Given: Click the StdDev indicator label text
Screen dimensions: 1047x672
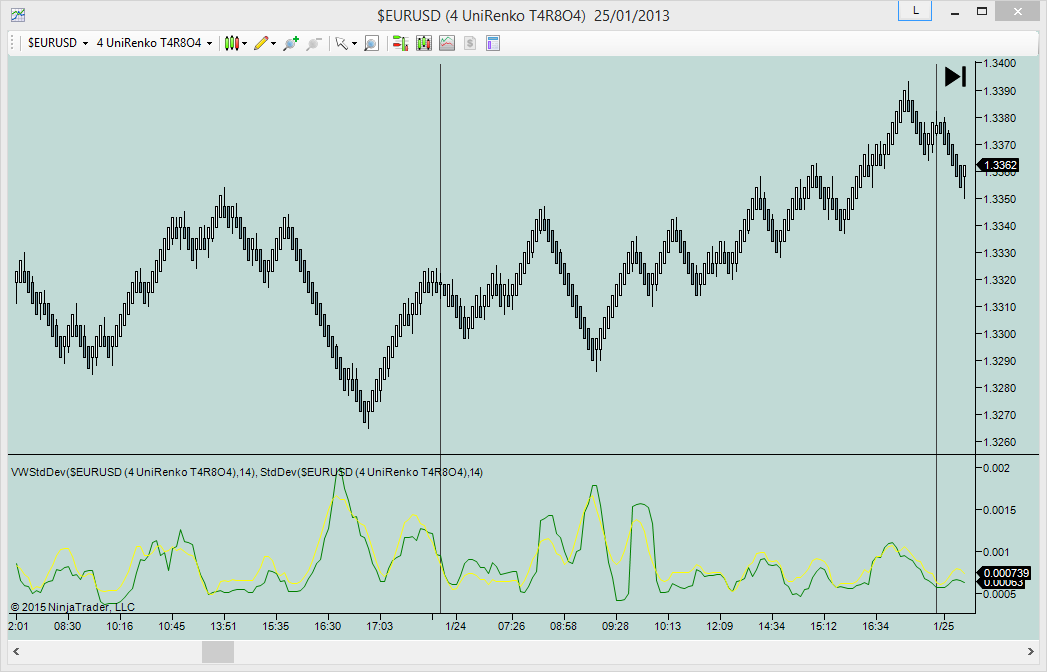Looking at the screenshot, I should [x=372, y=472].
